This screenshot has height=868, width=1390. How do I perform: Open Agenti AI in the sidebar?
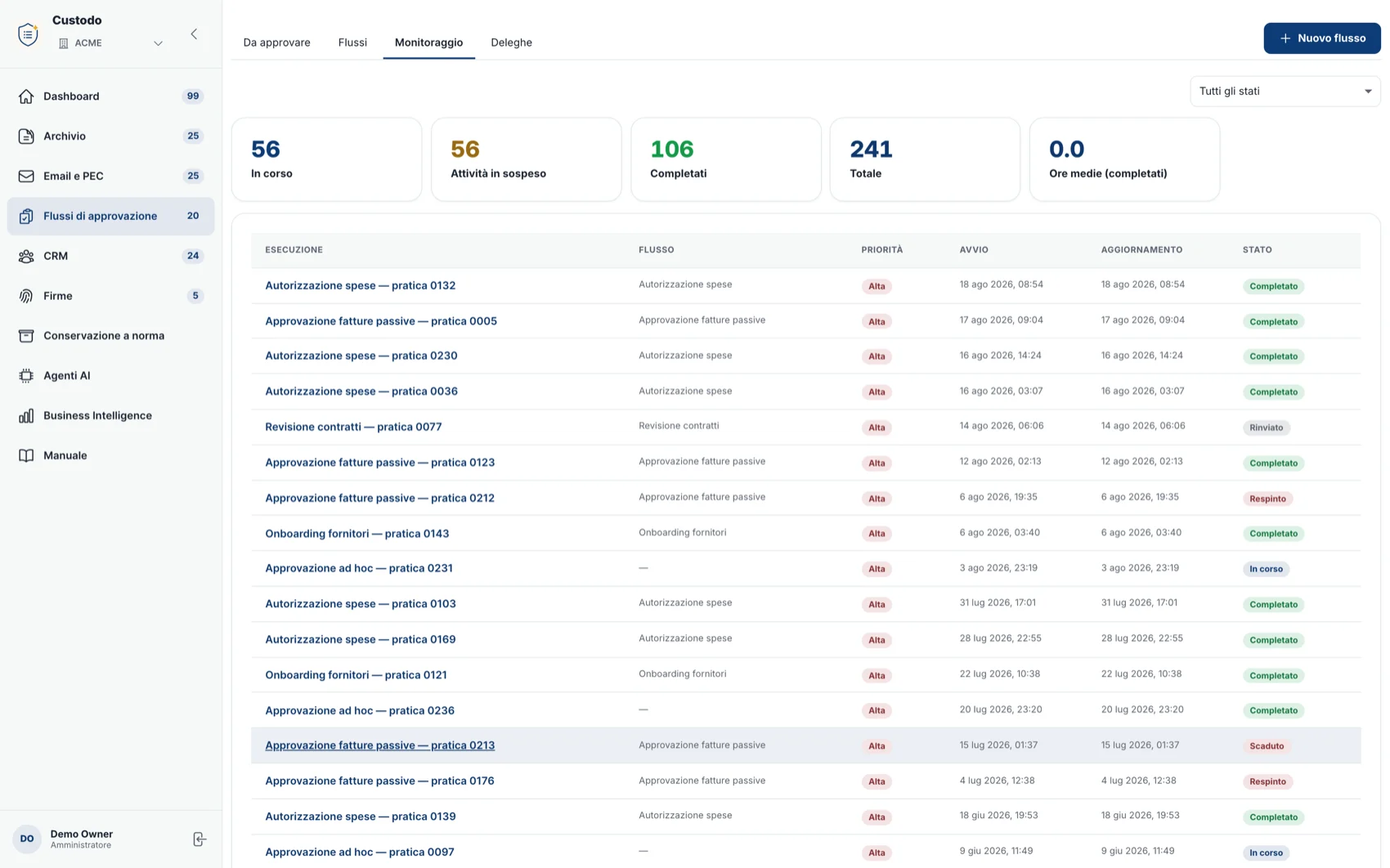tap(111, 376)
